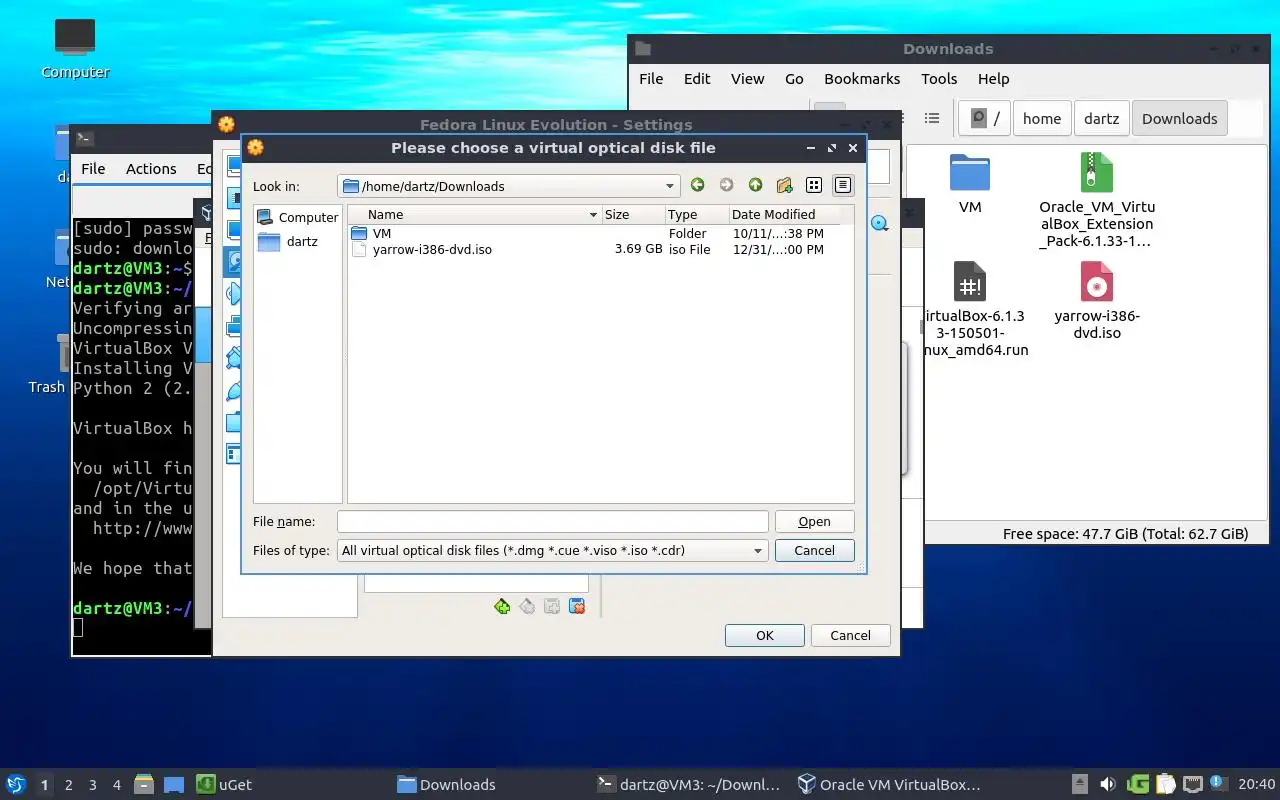Click Downloads breadcrumb in file manager
1280x800 pixels.
1179,118
